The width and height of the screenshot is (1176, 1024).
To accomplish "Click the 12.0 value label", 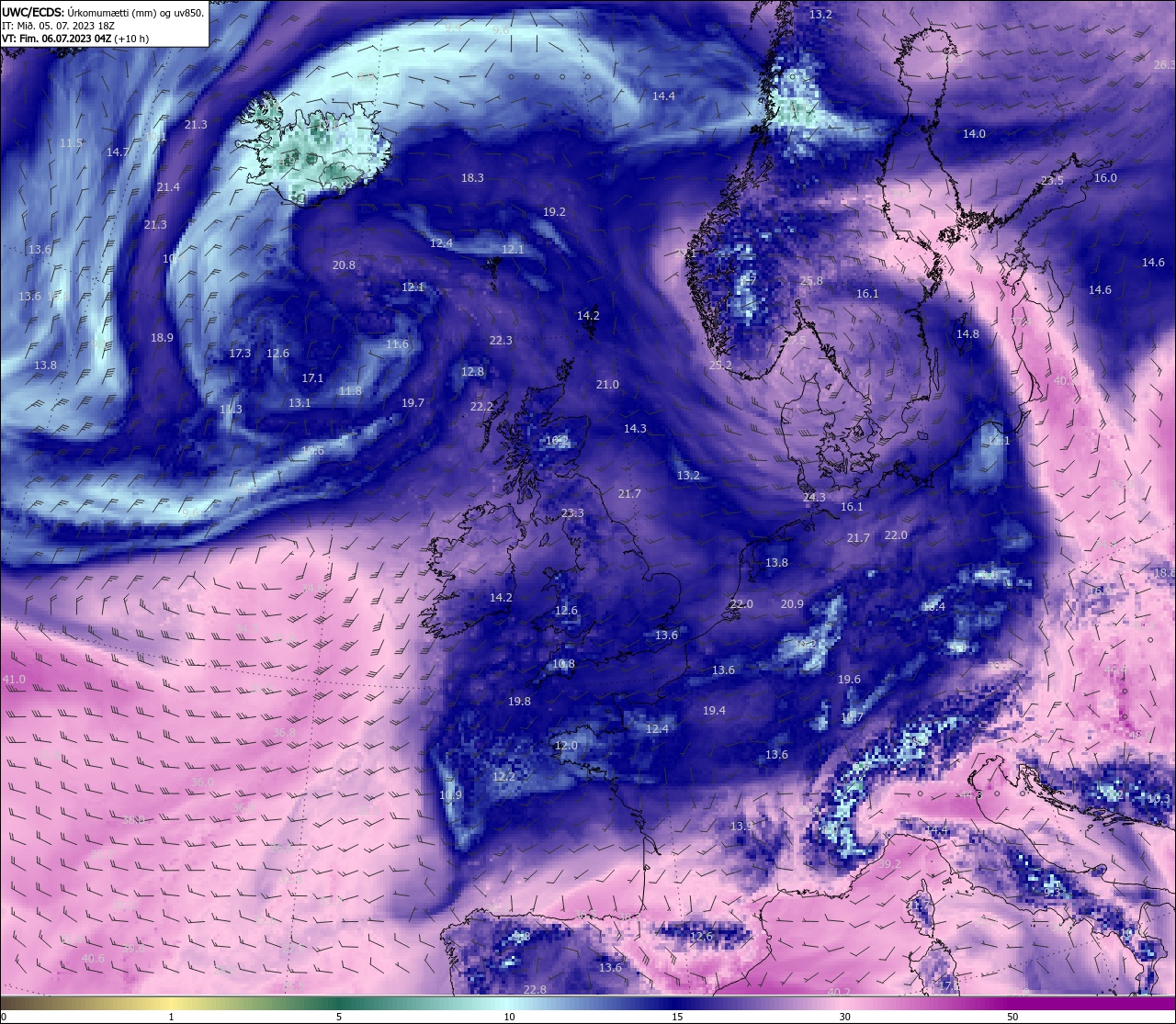I will (x=566, y=746).
